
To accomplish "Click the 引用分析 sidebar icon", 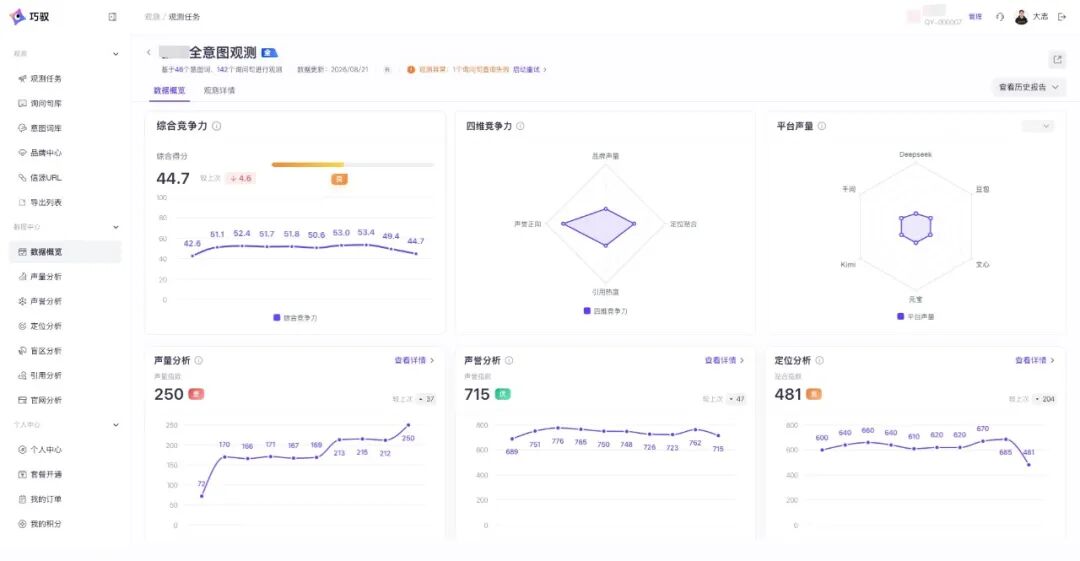I will click(22, 376).
